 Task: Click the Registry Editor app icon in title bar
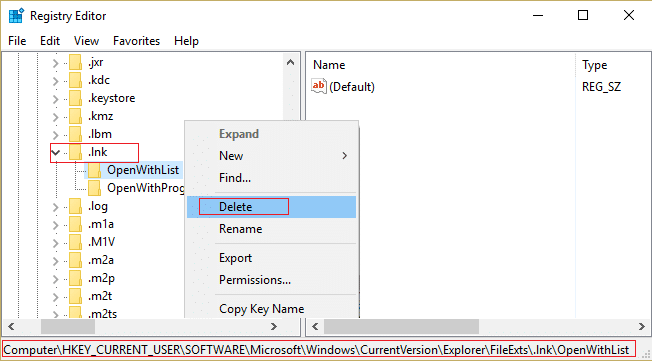pos(17,15)
